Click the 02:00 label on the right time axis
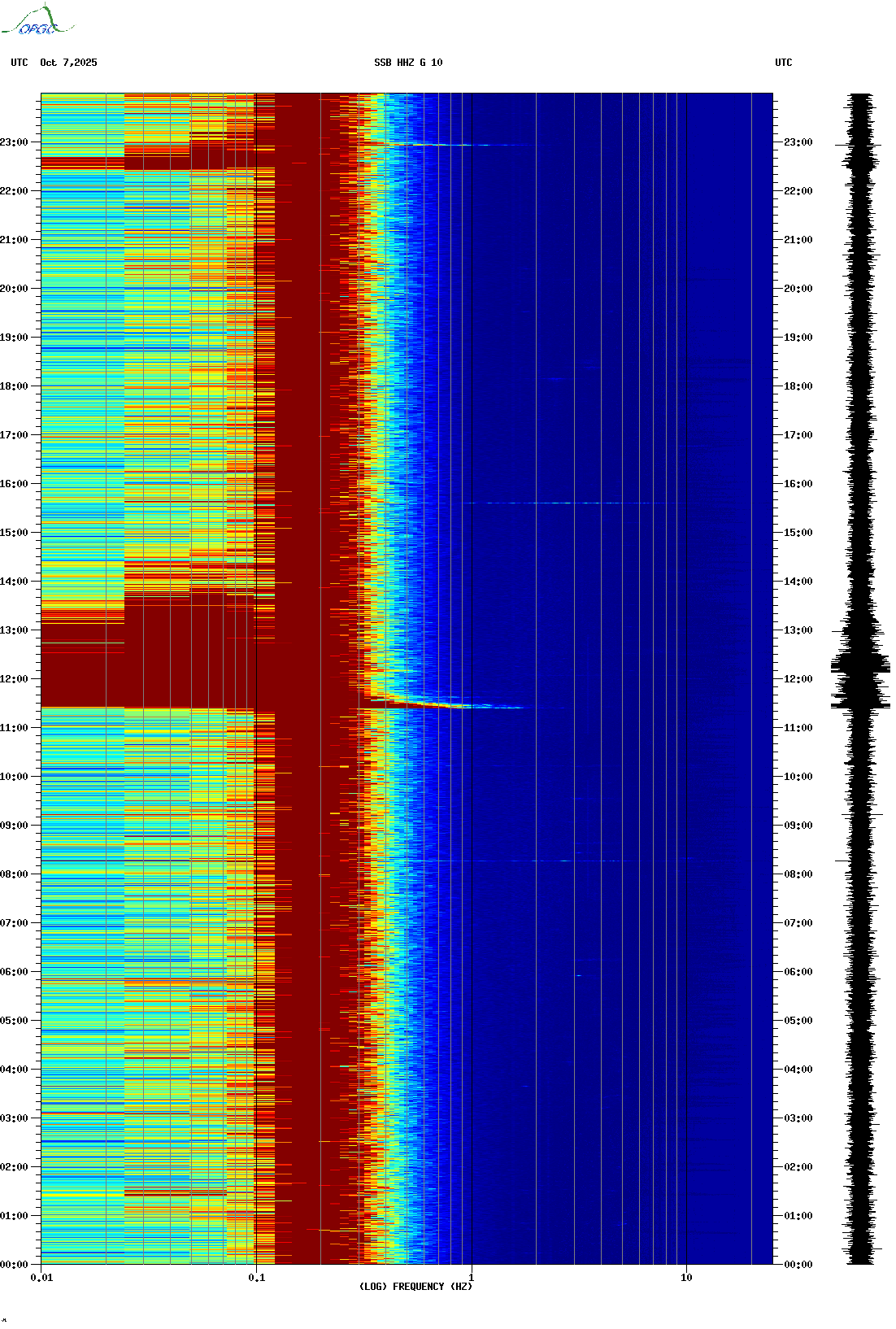The image size is (896, 1329). tap(798, 1167)
